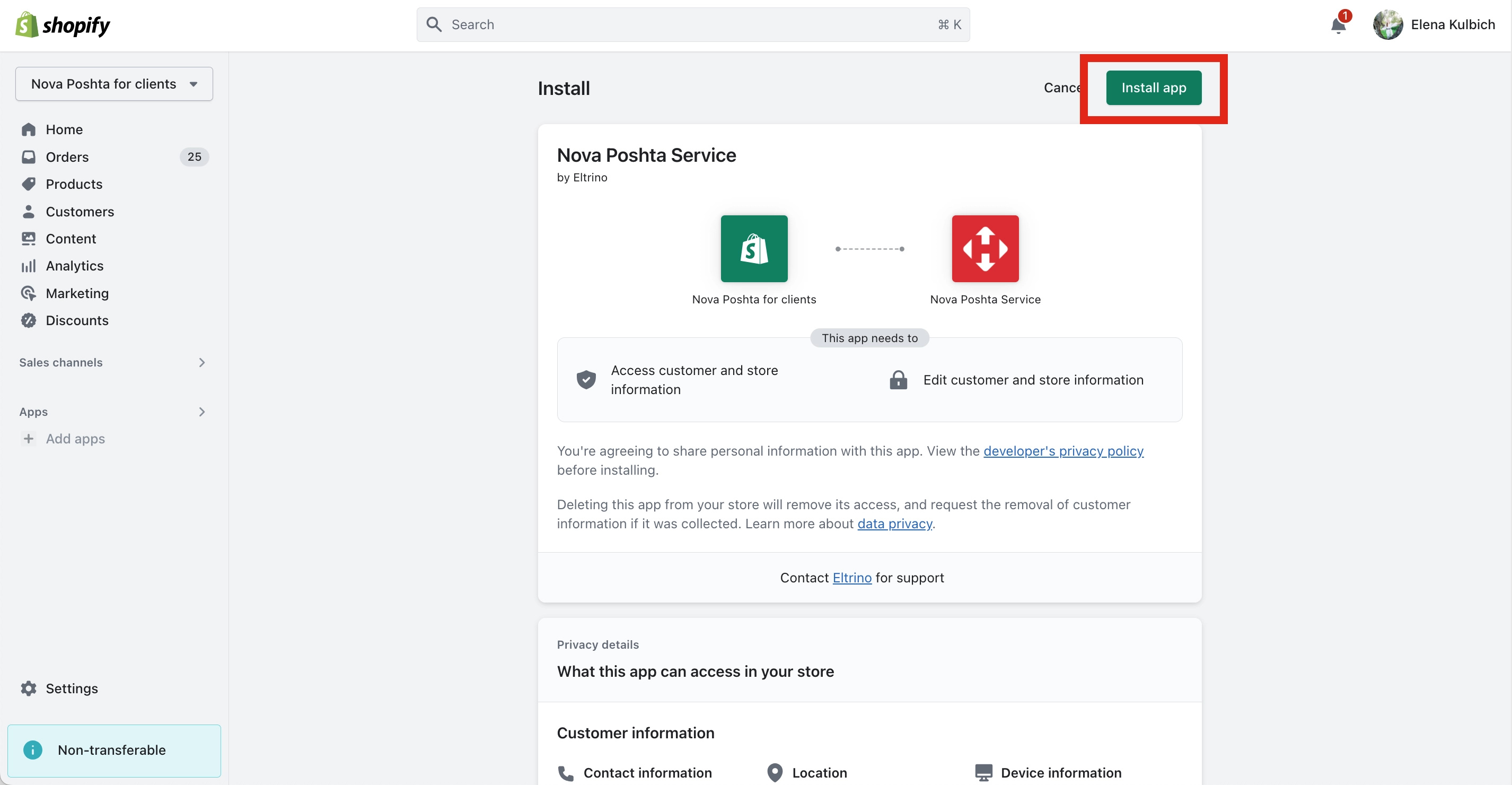Click the red Nova Poshta Service icon

[x=985, y=248]
